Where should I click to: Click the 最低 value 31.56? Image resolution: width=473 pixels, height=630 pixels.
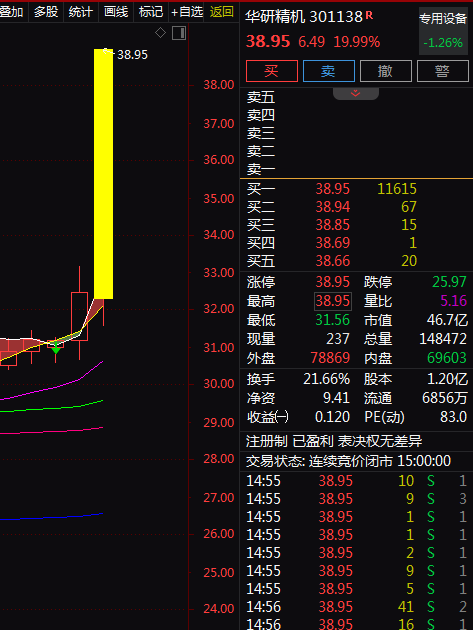332,320
